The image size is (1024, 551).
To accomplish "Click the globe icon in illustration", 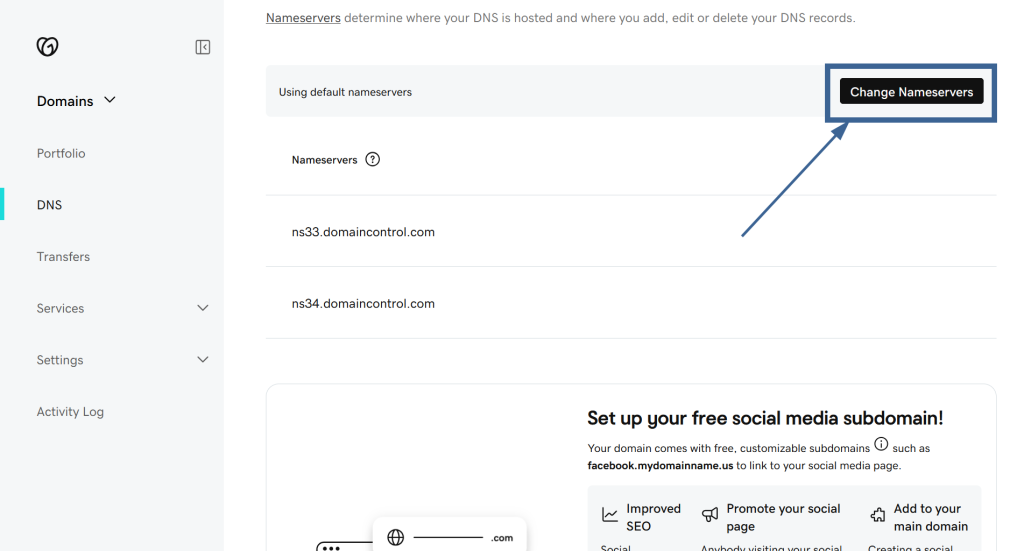I will pyautogui.click(x=396, y=537).
